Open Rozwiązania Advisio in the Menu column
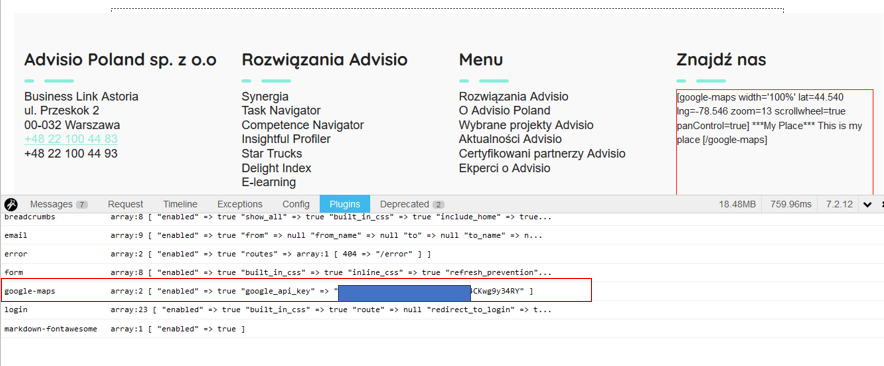884x366 pixels. tap(514, 96)
